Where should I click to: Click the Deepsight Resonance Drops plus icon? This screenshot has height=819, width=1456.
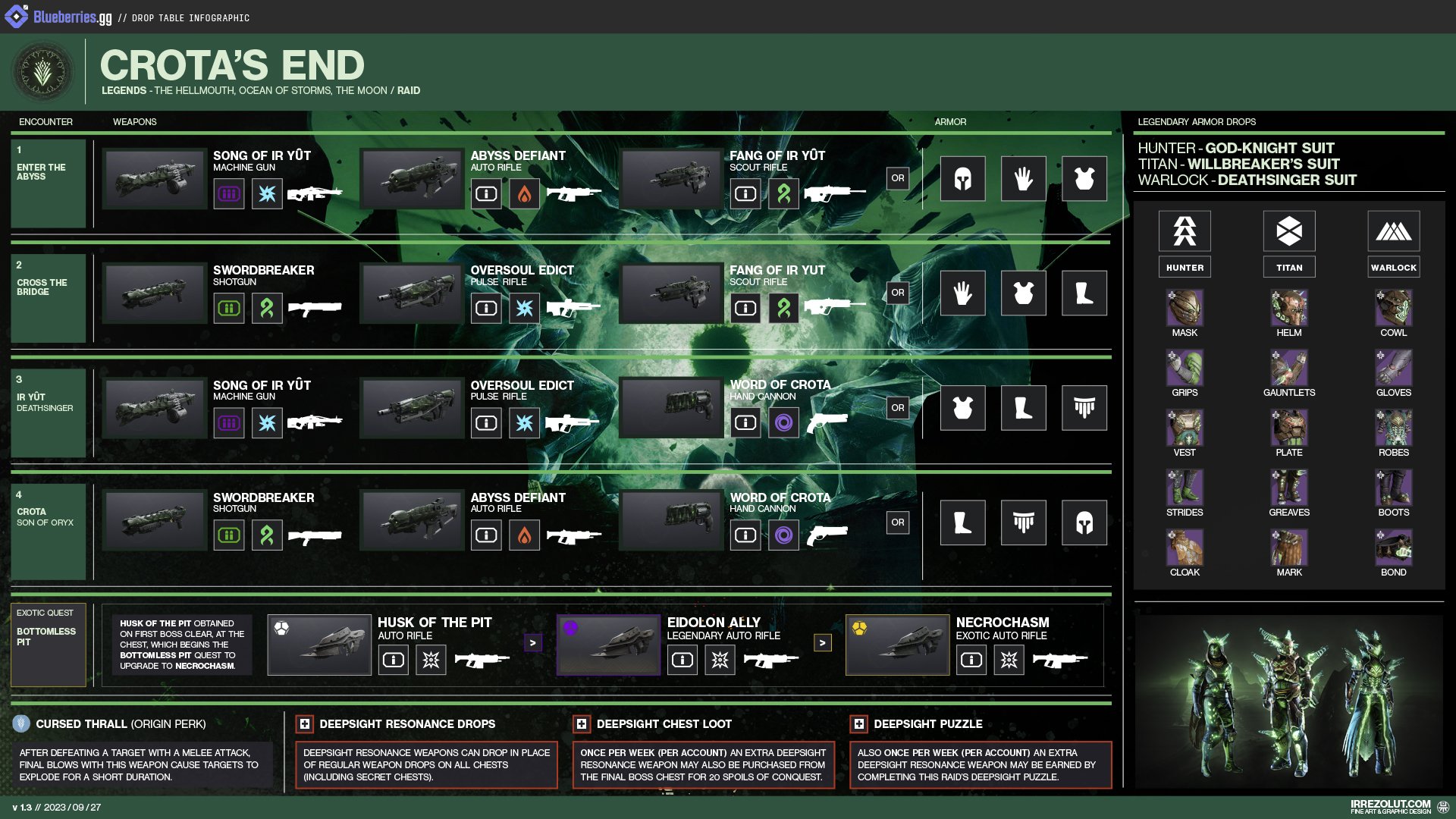click(x=305, y=724)
